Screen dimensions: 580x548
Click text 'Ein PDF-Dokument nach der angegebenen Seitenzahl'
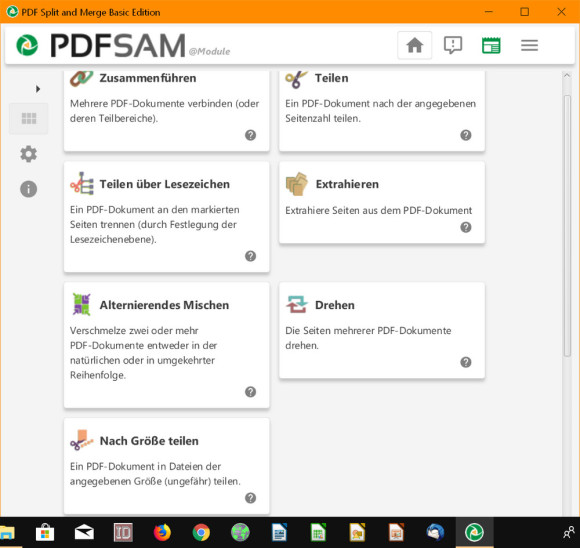coord(380,111)
